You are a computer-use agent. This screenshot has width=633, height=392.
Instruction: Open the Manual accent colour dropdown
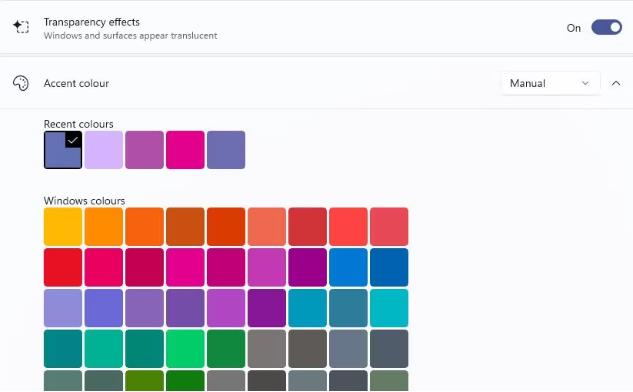pos(550,83)
